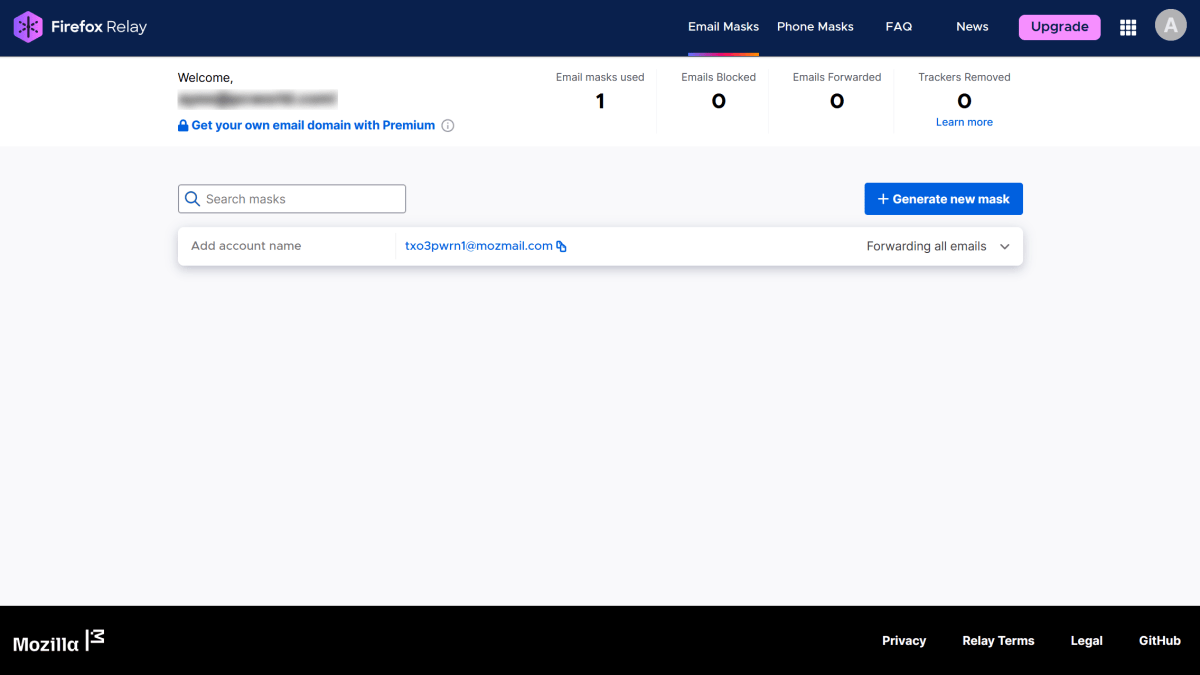Click the info icon beside Premium domain link
This screenshot has width=1200, height=675.
448,126
